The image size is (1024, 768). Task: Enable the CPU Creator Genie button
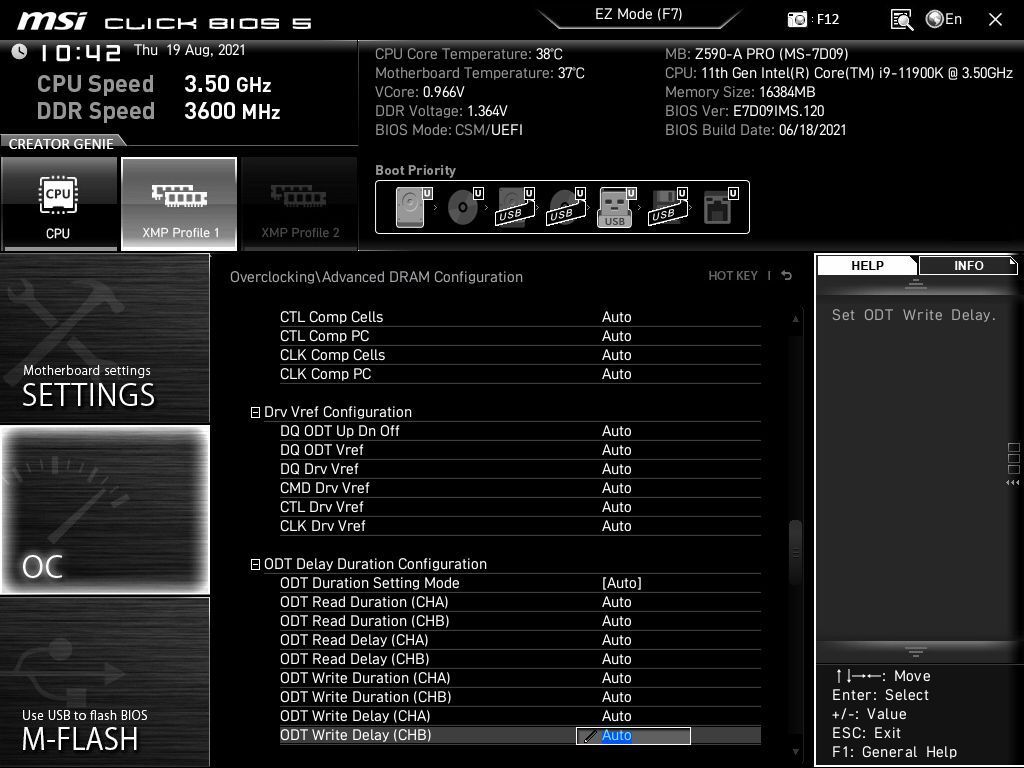coord(59,204)
